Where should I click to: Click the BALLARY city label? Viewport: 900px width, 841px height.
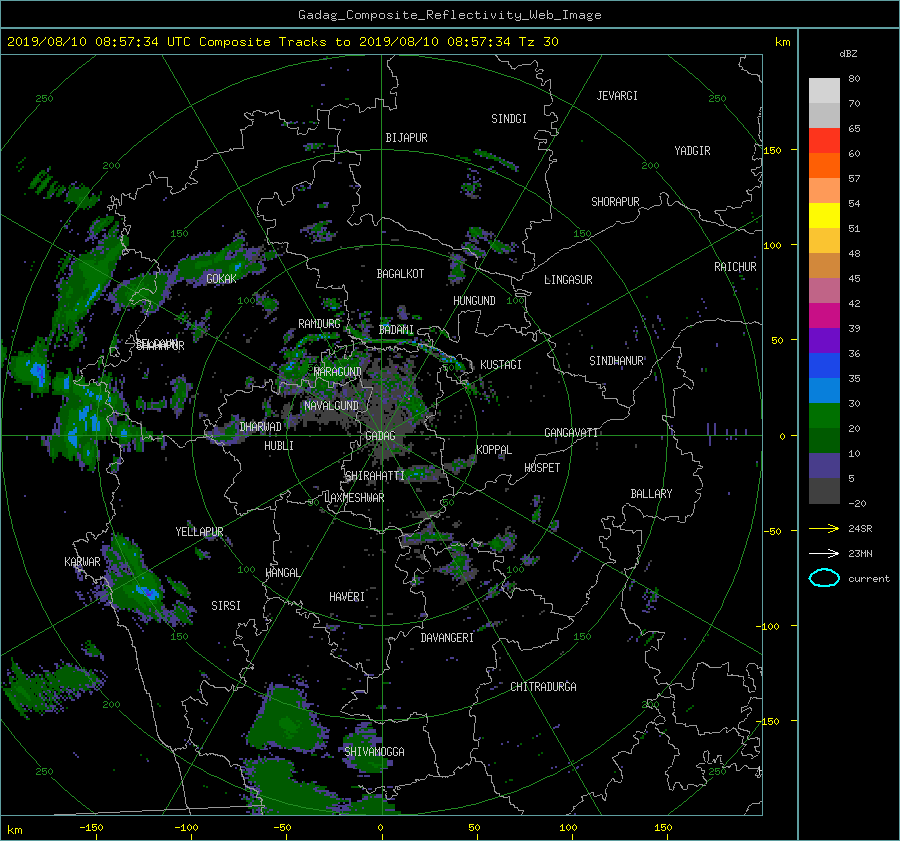click(x=651, y=494)
